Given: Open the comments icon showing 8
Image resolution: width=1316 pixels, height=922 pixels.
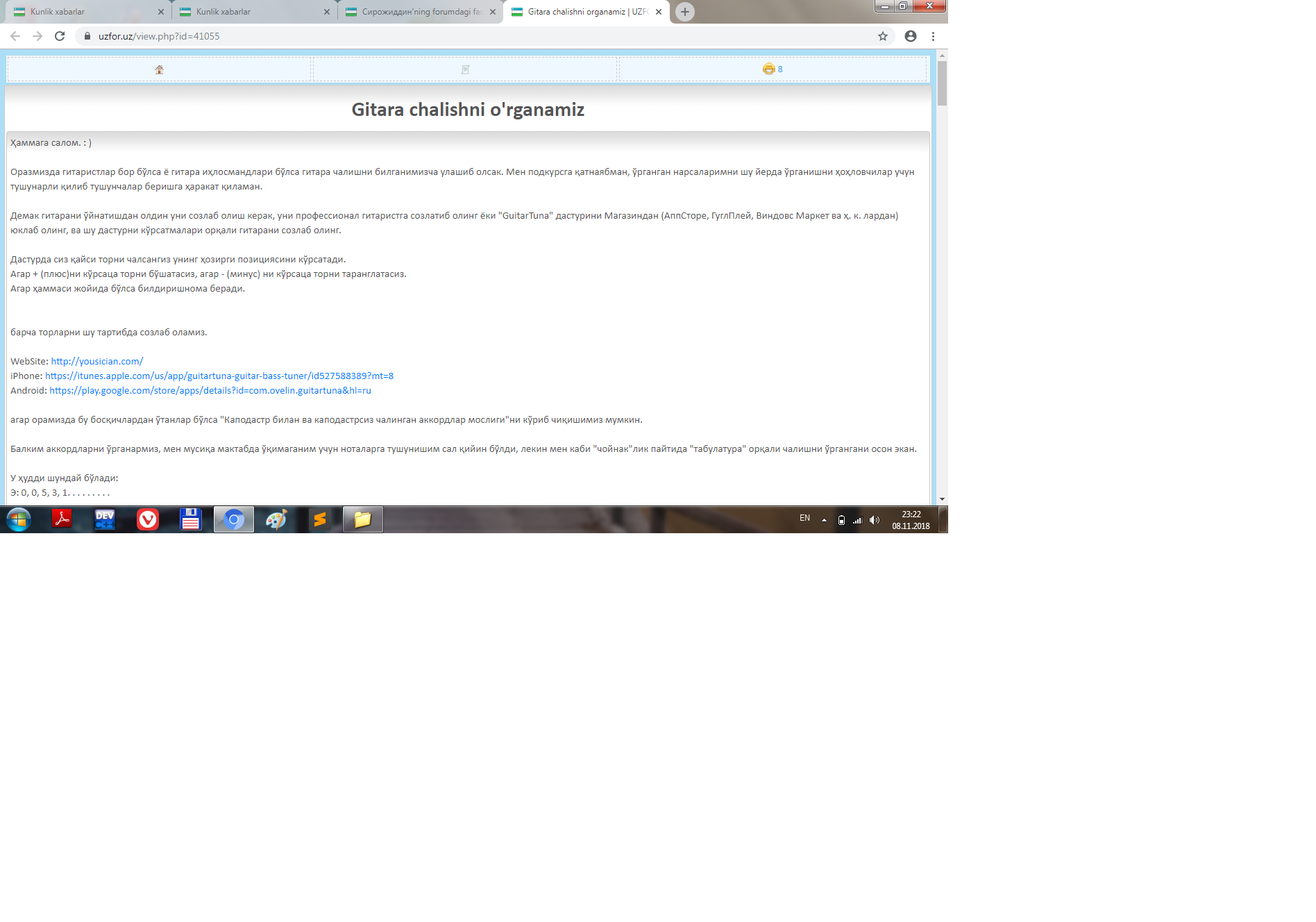Looking at the screenshot, I should point(772,69).
